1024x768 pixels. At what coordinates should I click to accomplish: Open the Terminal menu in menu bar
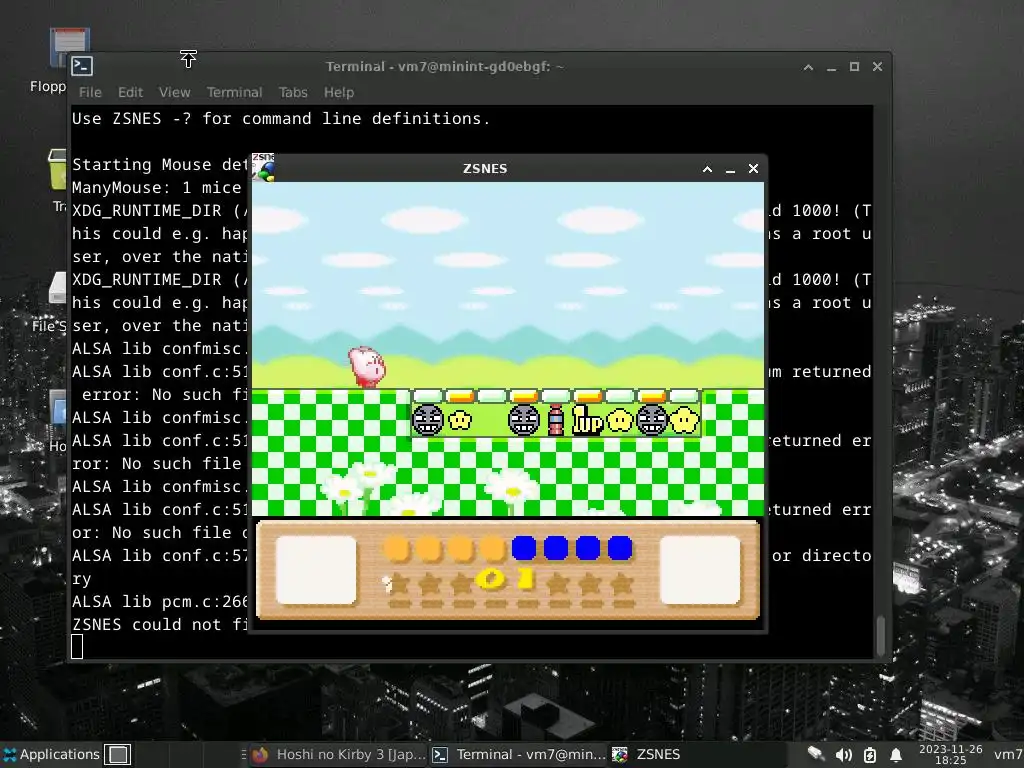[x=234, y=92]
